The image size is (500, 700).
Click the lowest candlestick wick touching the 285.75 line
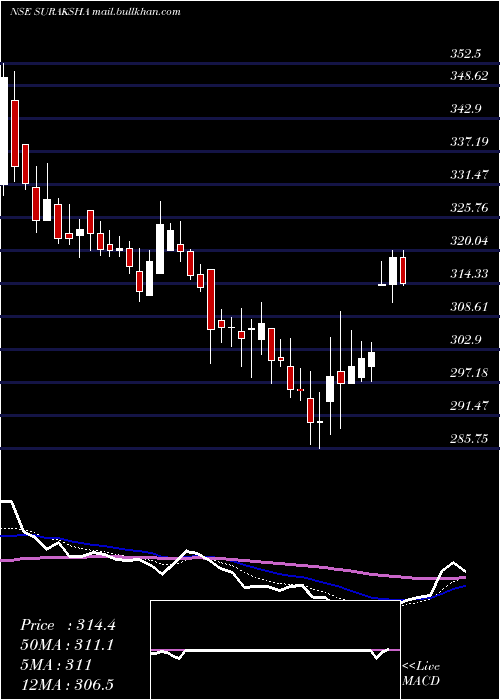[320, 421]
